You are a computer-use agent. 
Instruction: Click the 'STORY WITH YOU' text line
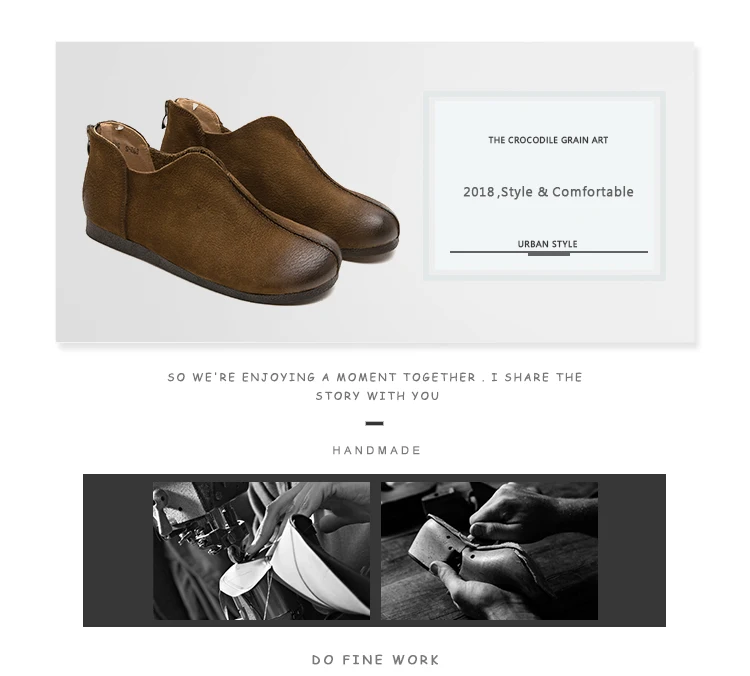pyautogui.click(x=377, y=396)
